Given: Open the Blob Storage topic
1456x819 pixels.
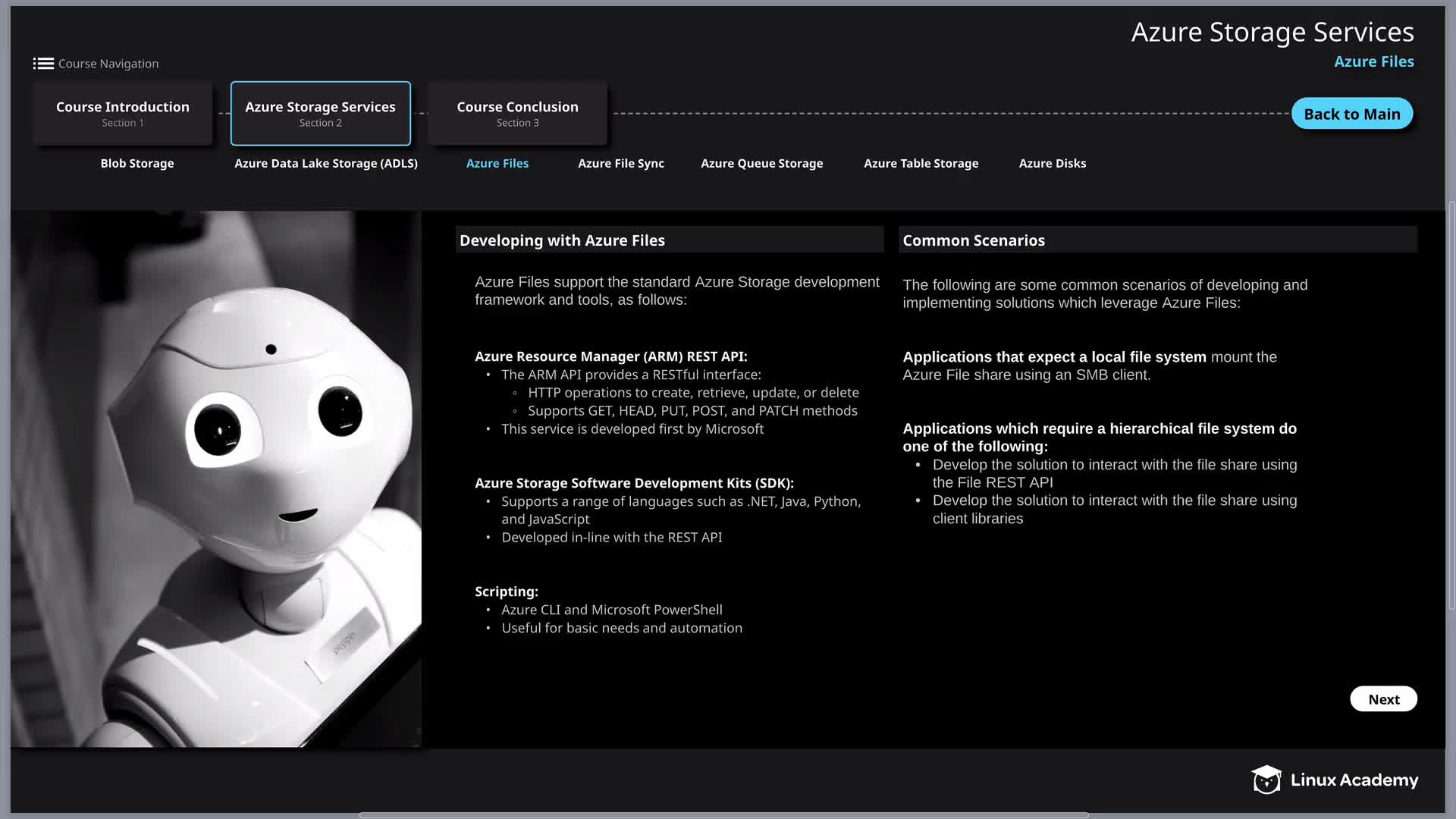Looking at the screenshot, I should pyautogui.click(x=137, y=164).
